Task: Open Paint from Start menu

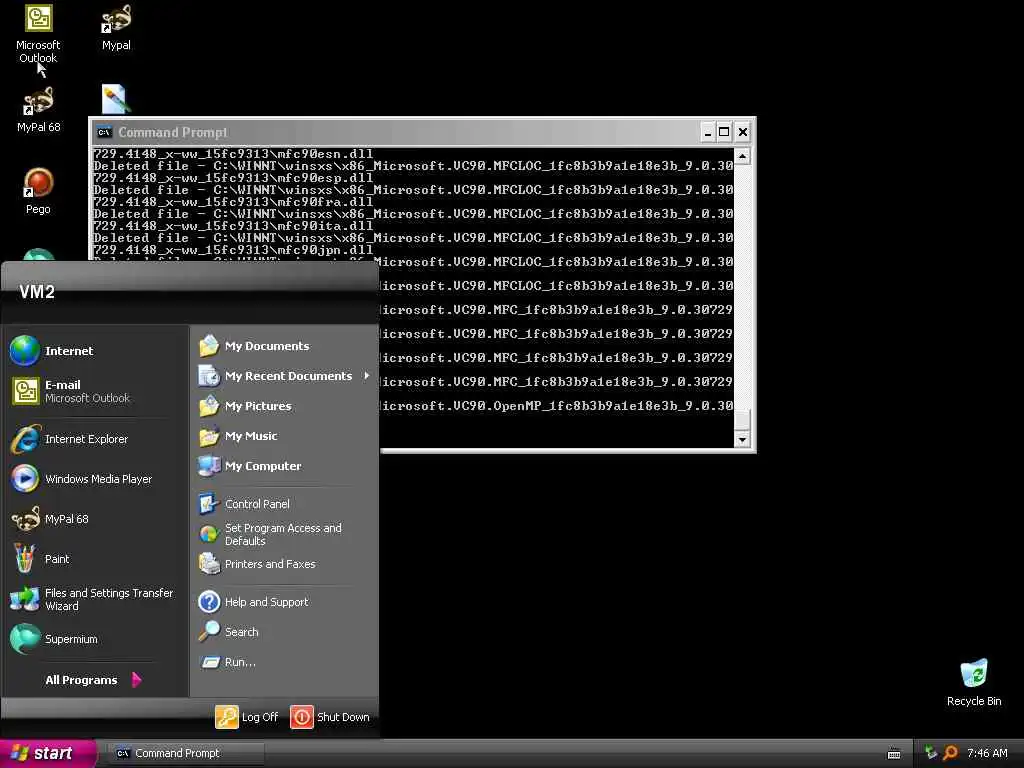Action: (x=95, y=559)
